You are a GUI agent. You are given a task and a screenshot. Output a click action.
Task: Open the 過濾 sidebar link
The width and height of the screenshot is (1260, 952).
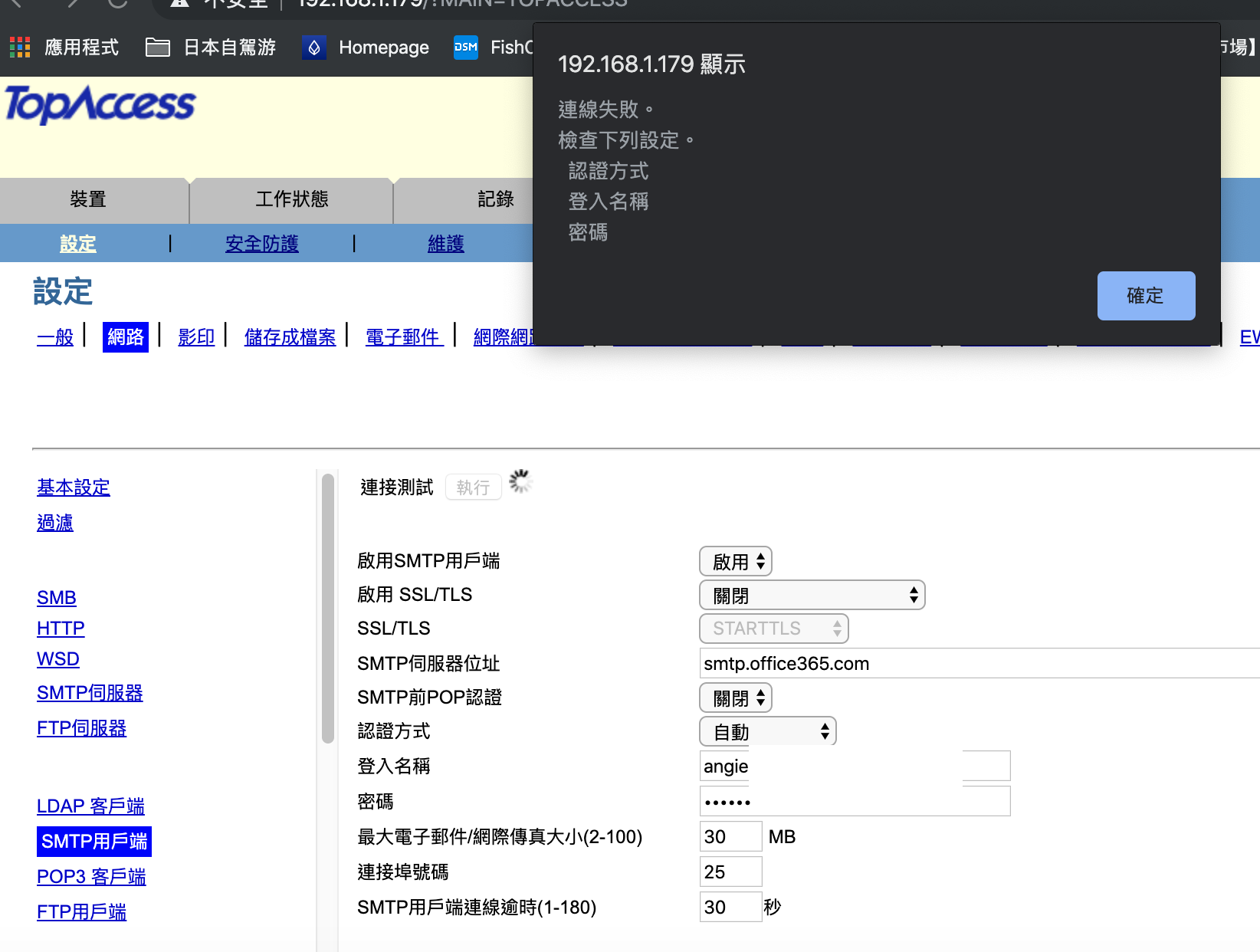point(55,523)
